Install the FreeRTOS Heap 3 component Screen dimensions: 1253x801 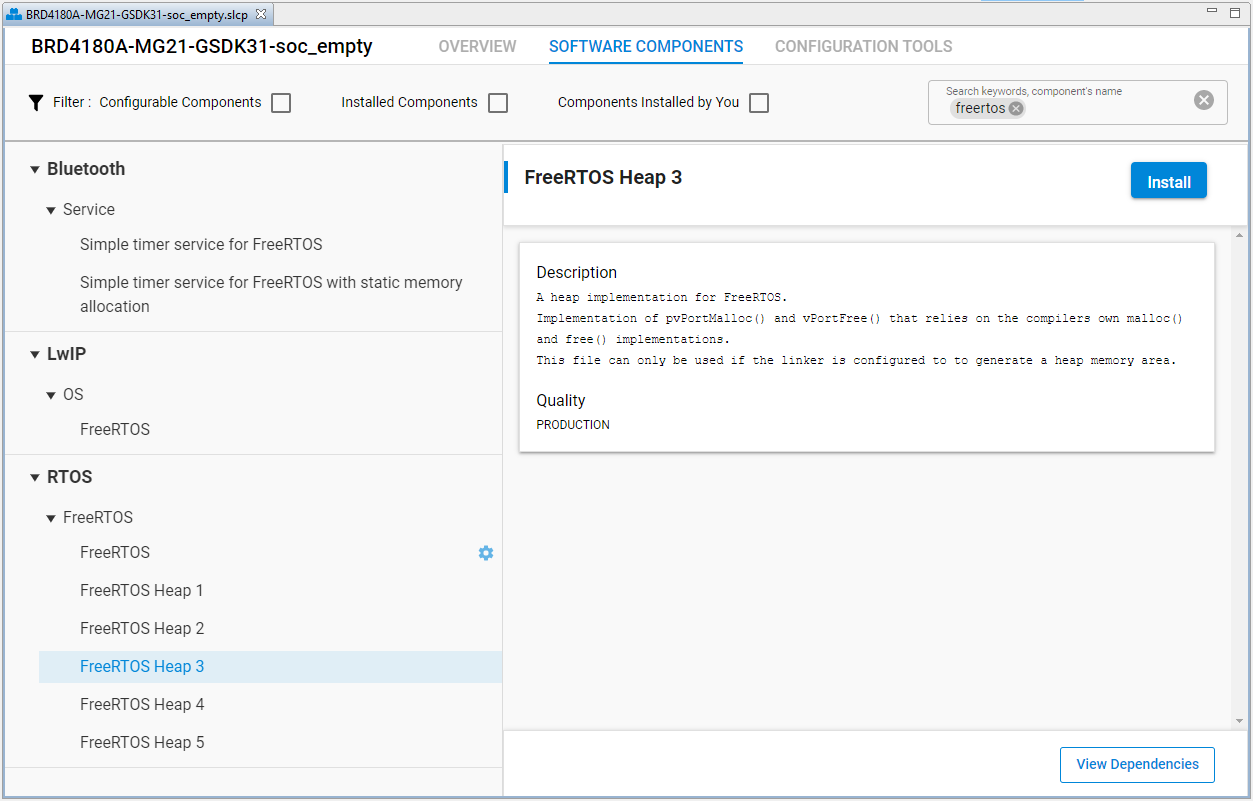point(1168,181)
